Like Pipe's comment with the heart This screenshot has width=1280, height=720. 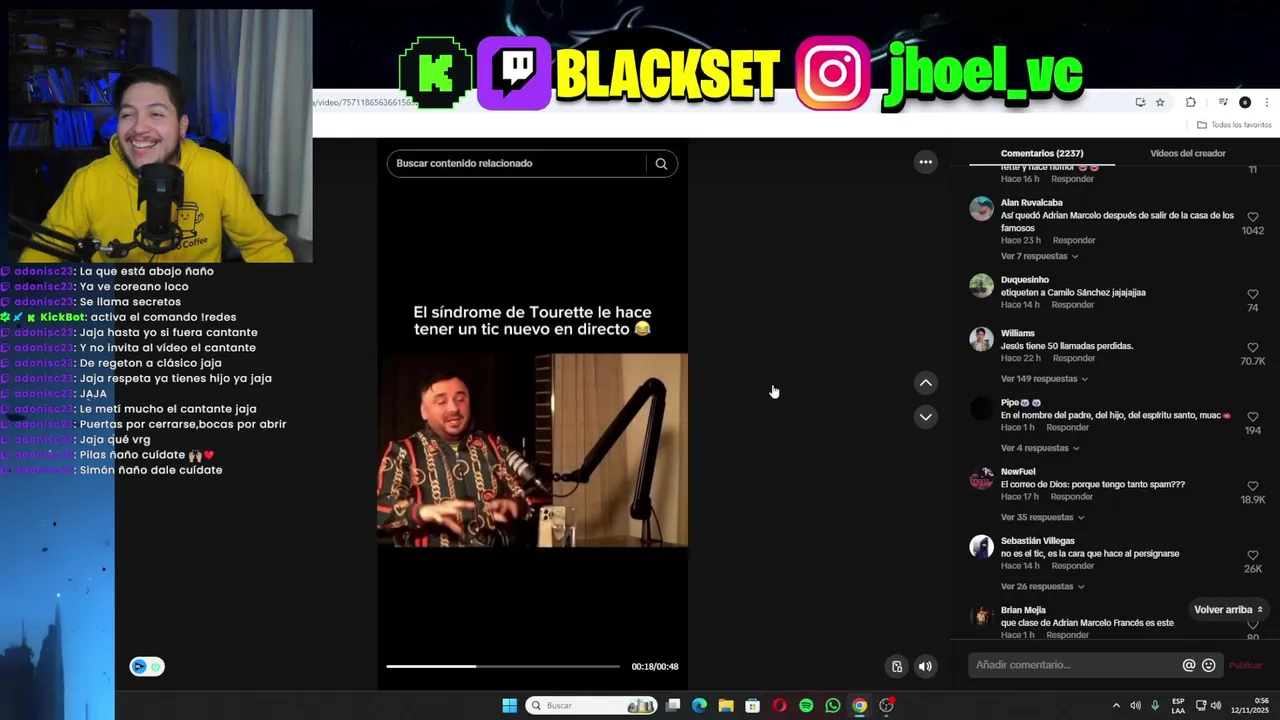click(x=1253, y=417)
